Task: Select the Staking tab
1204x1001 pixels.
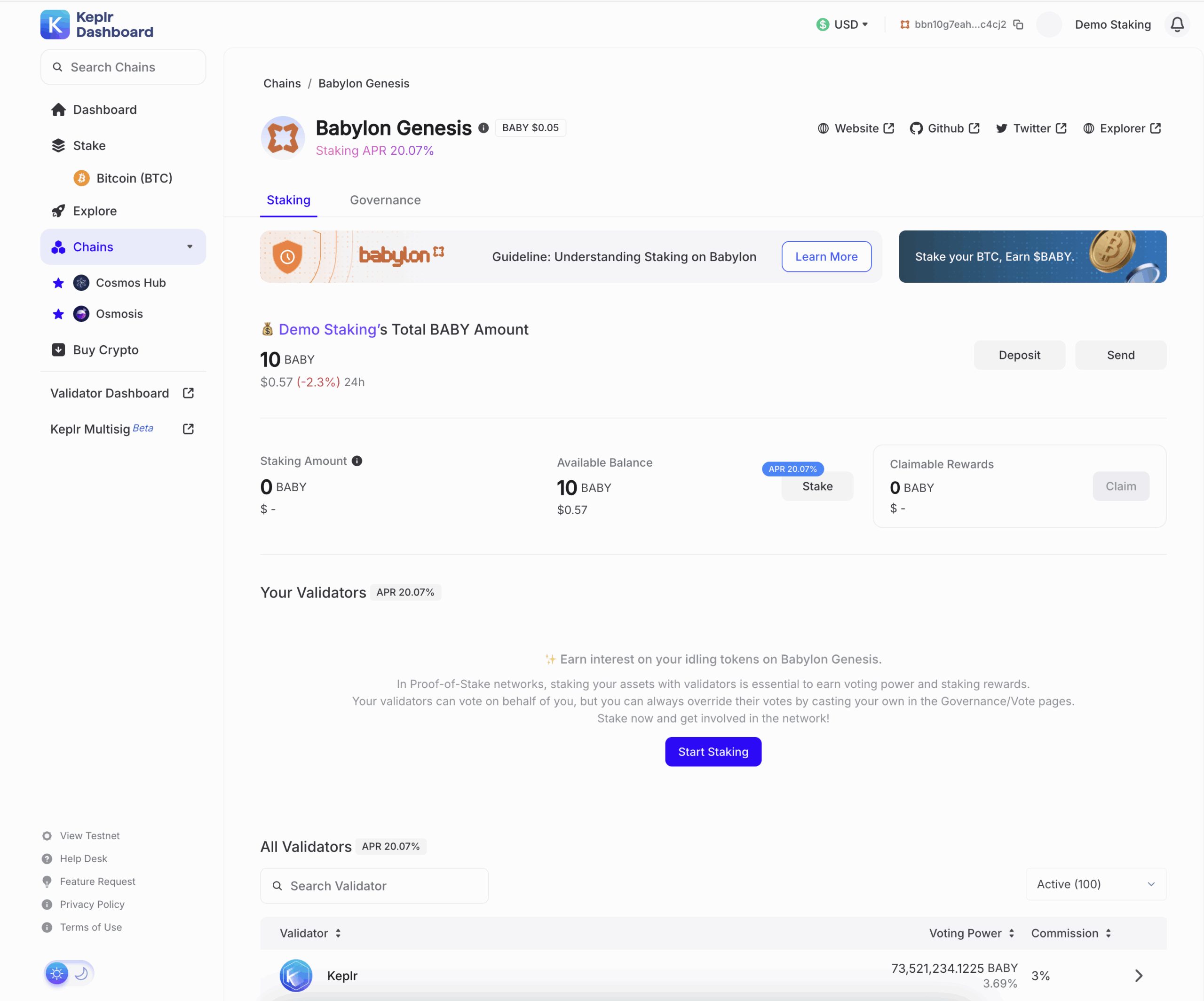Action: coord(288,200)
